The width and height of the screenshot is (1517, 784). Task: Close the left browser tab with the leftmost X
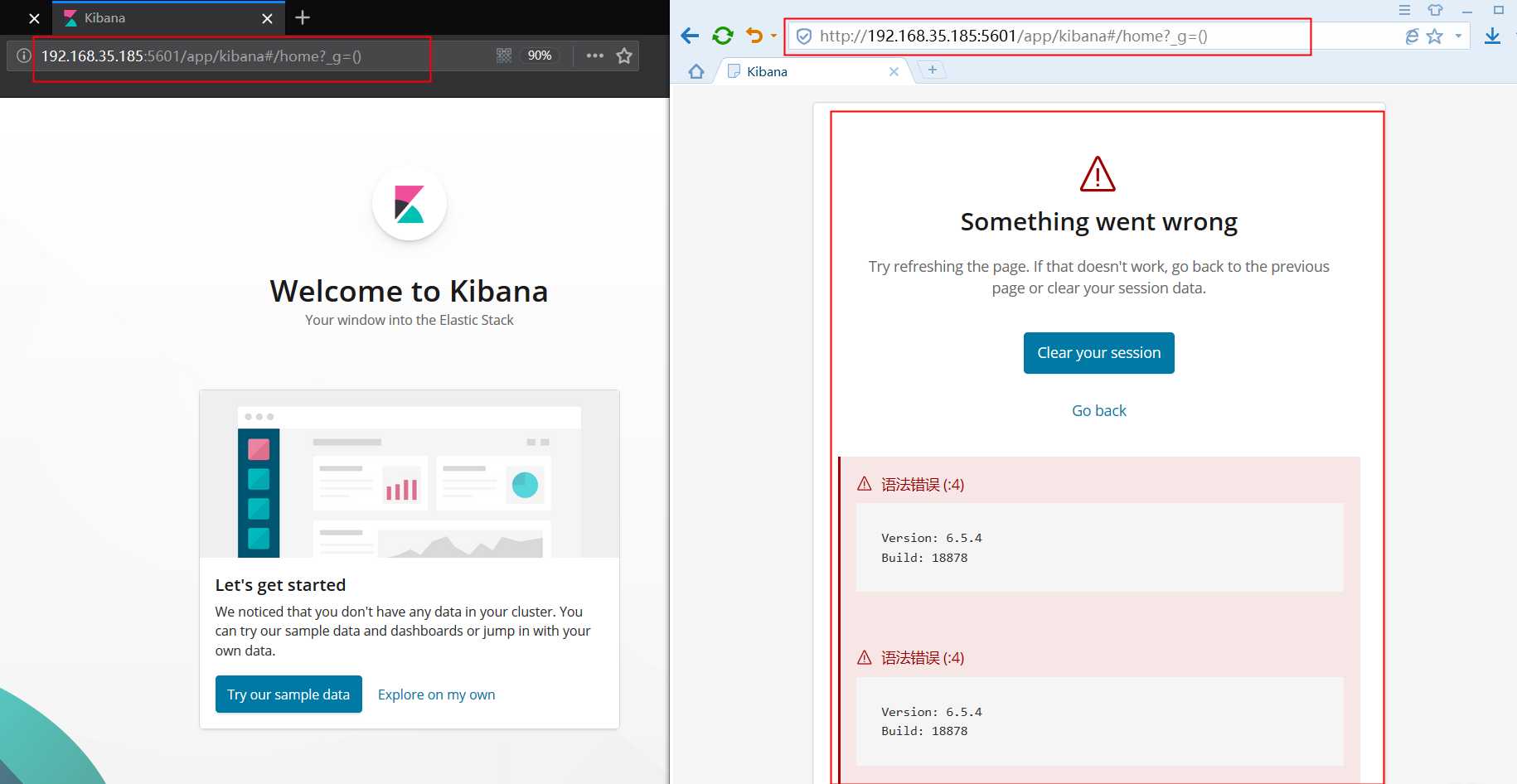click(34, 18)
